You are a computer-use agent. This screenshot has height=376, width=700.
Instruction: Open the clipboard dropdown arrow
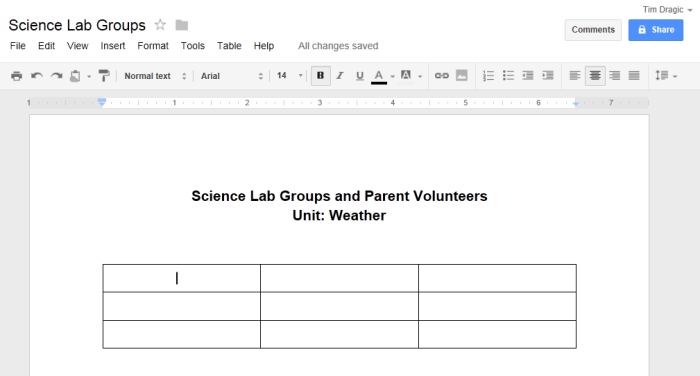(89, 76)
